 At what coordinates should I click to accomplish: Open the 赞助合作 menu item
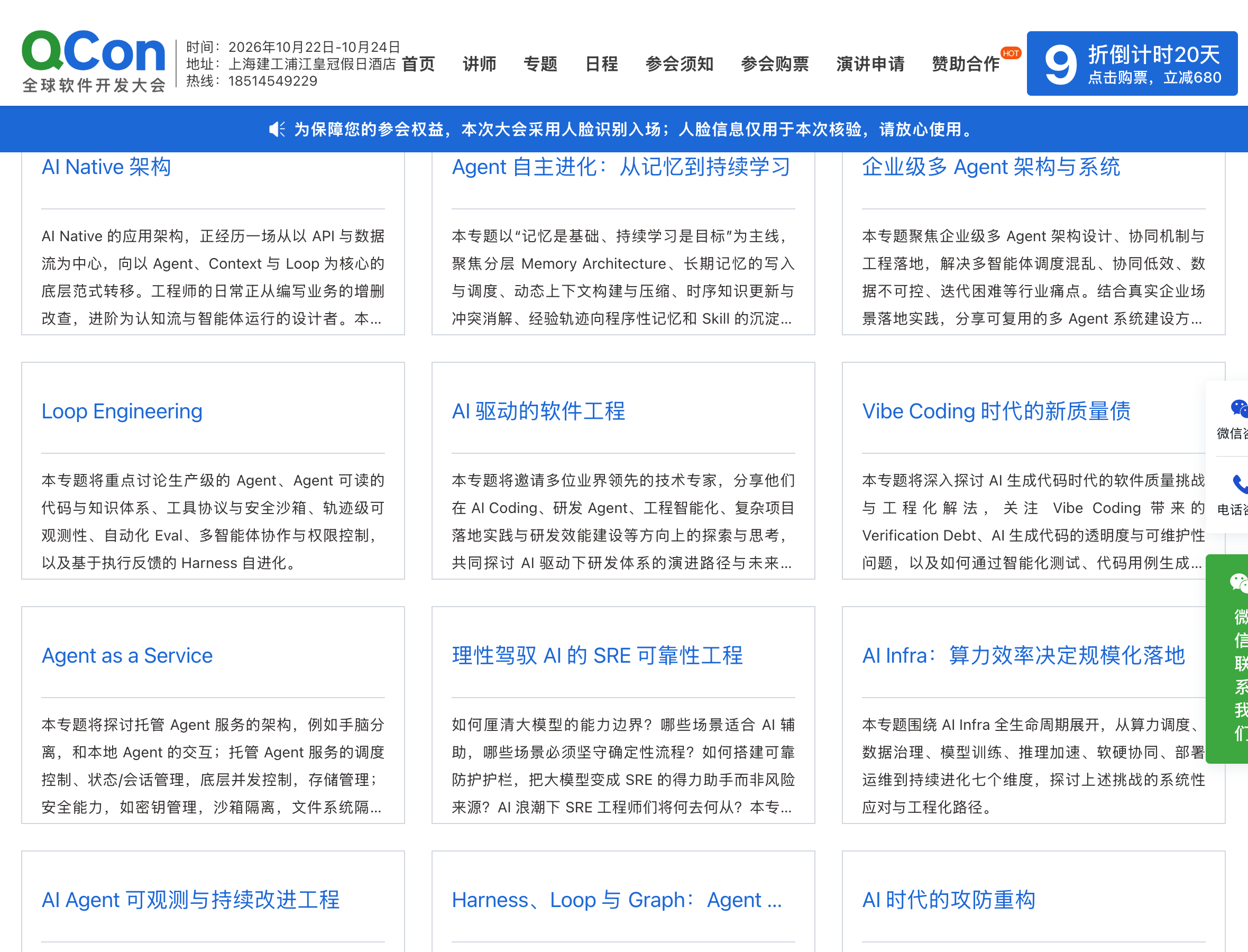coord(966,64)
